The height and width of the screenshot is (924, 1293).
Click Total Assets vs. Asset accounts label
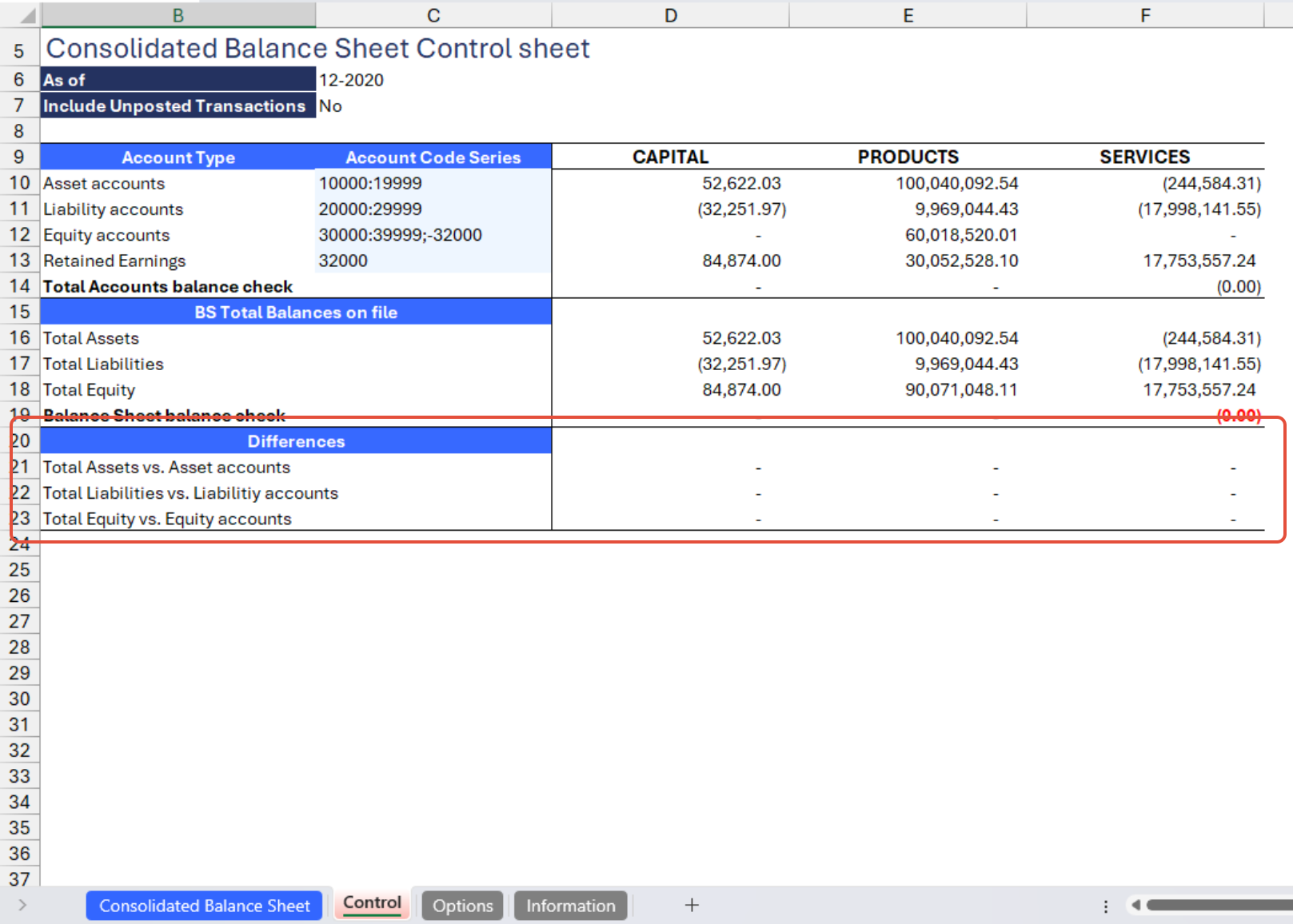[166, 467]
